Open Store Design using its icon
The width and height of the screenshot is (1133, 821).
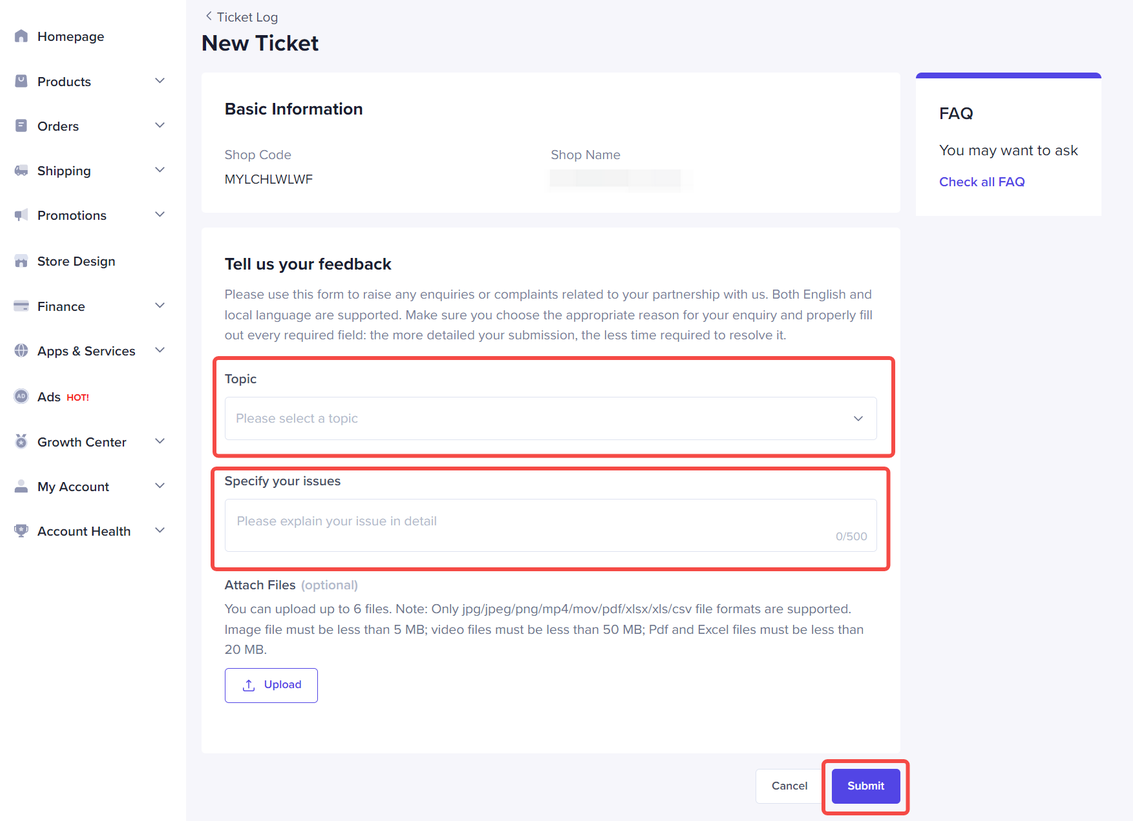click(21, 260)
